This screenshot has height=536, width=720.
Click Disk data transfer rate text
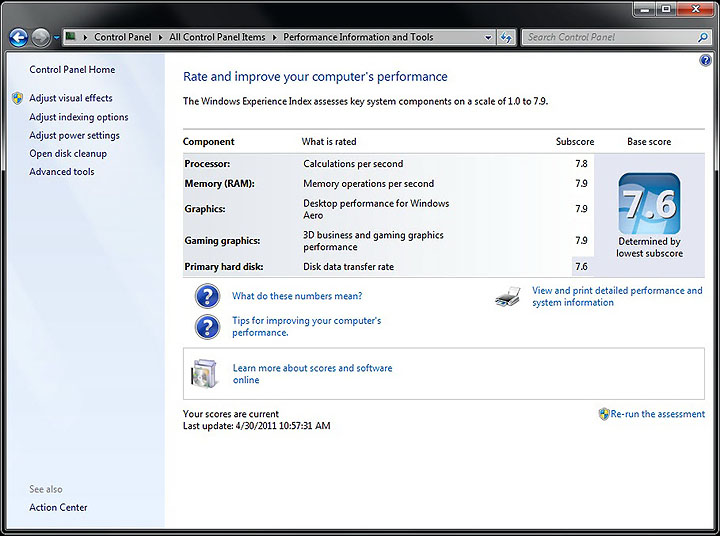pyautogui.click(x=349, y=267)
